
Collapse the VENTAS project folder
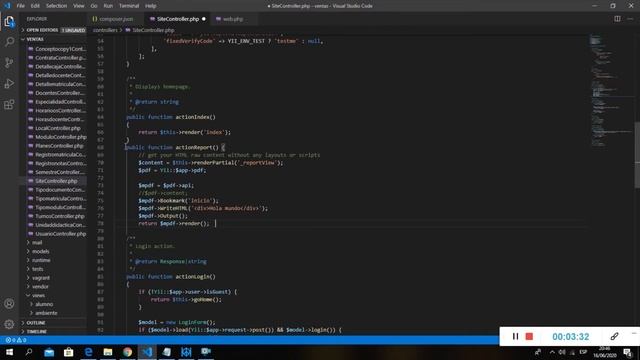[53, 39]
